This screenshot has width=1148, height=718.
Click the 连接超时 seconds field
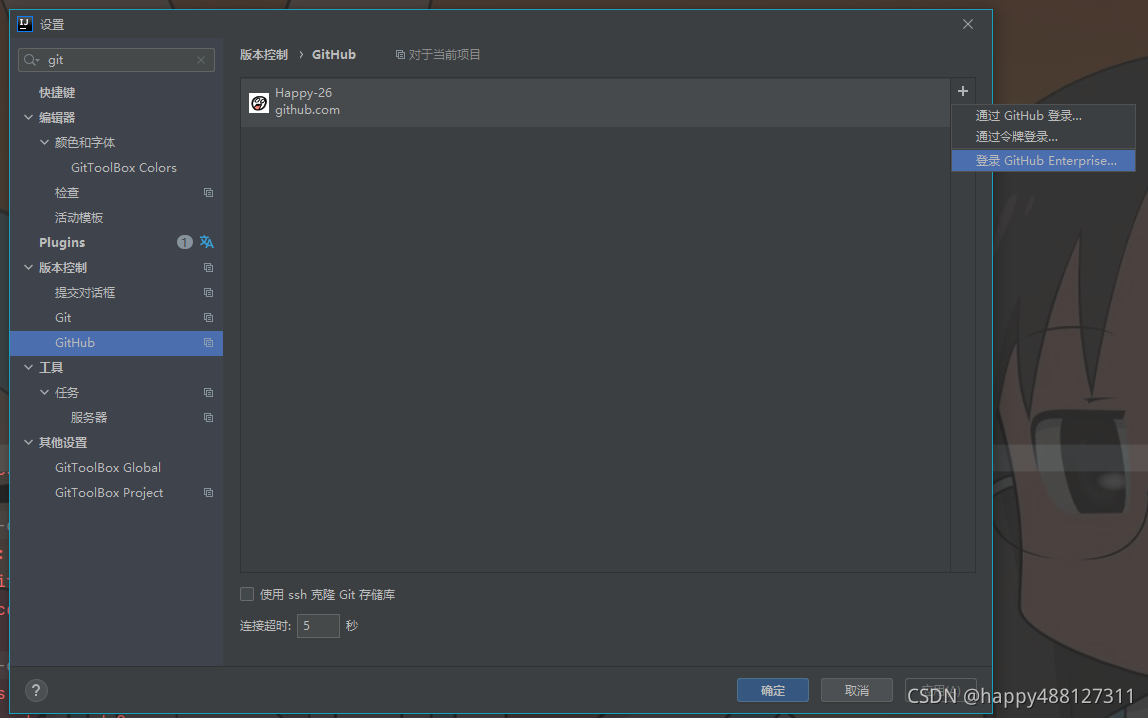[318, 626]
